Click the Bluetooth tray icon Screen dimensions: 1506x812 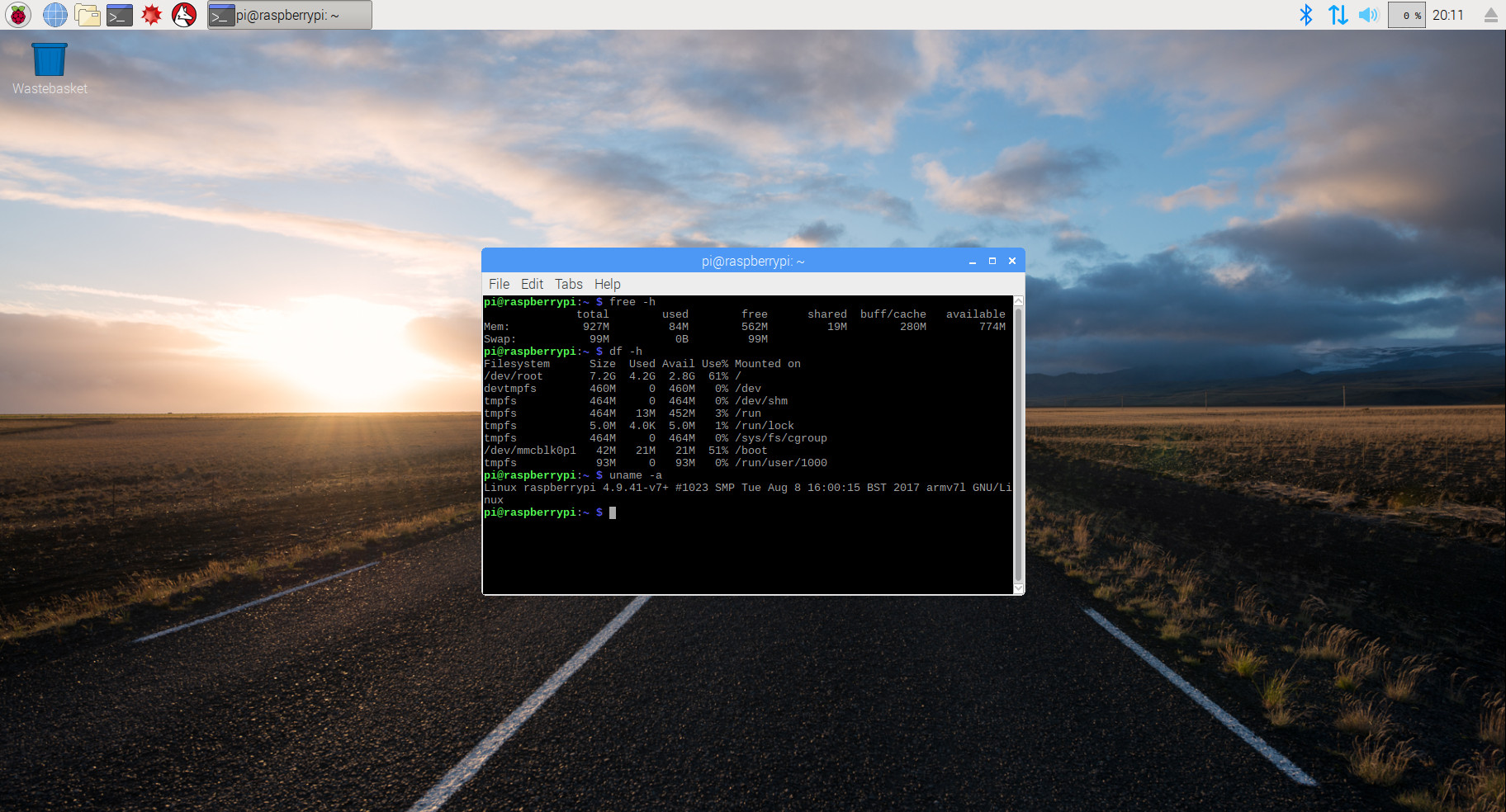point(1305,15)
